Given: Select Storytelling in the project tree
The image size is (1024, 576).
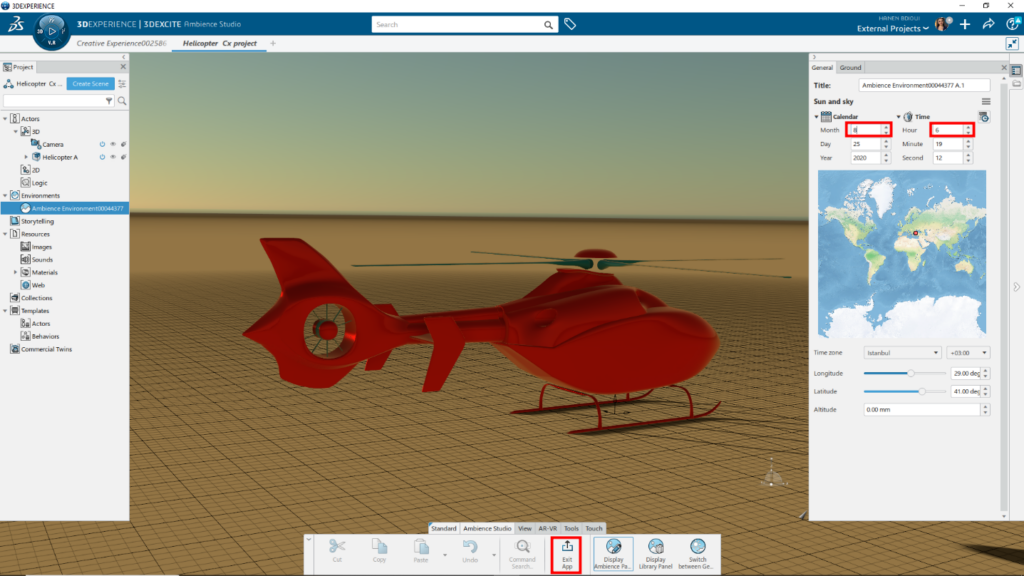Looking at the screenshot, I should pyautogui.click(x=37, y=221).
